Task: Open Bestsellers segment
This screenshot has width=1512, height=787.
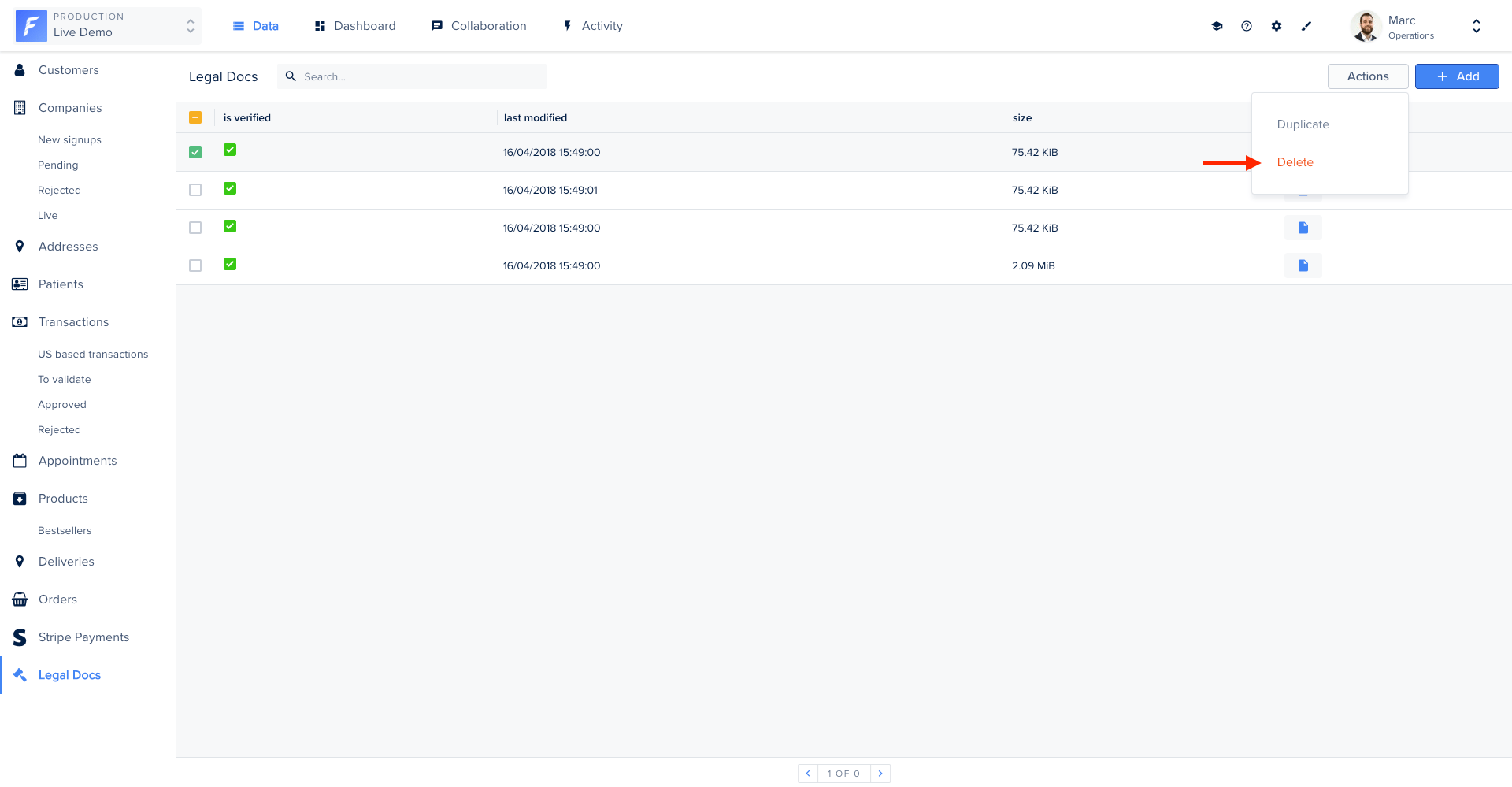Action: (x=65, y=530)
